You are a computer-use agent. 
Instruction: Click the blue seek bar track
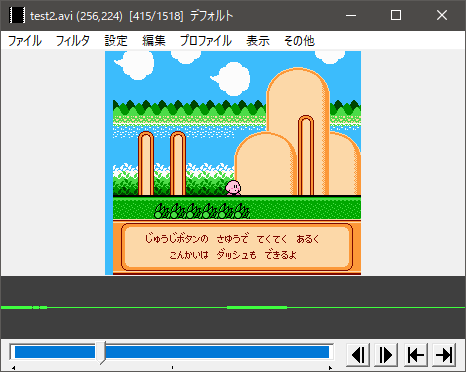(x=172, y=352)
